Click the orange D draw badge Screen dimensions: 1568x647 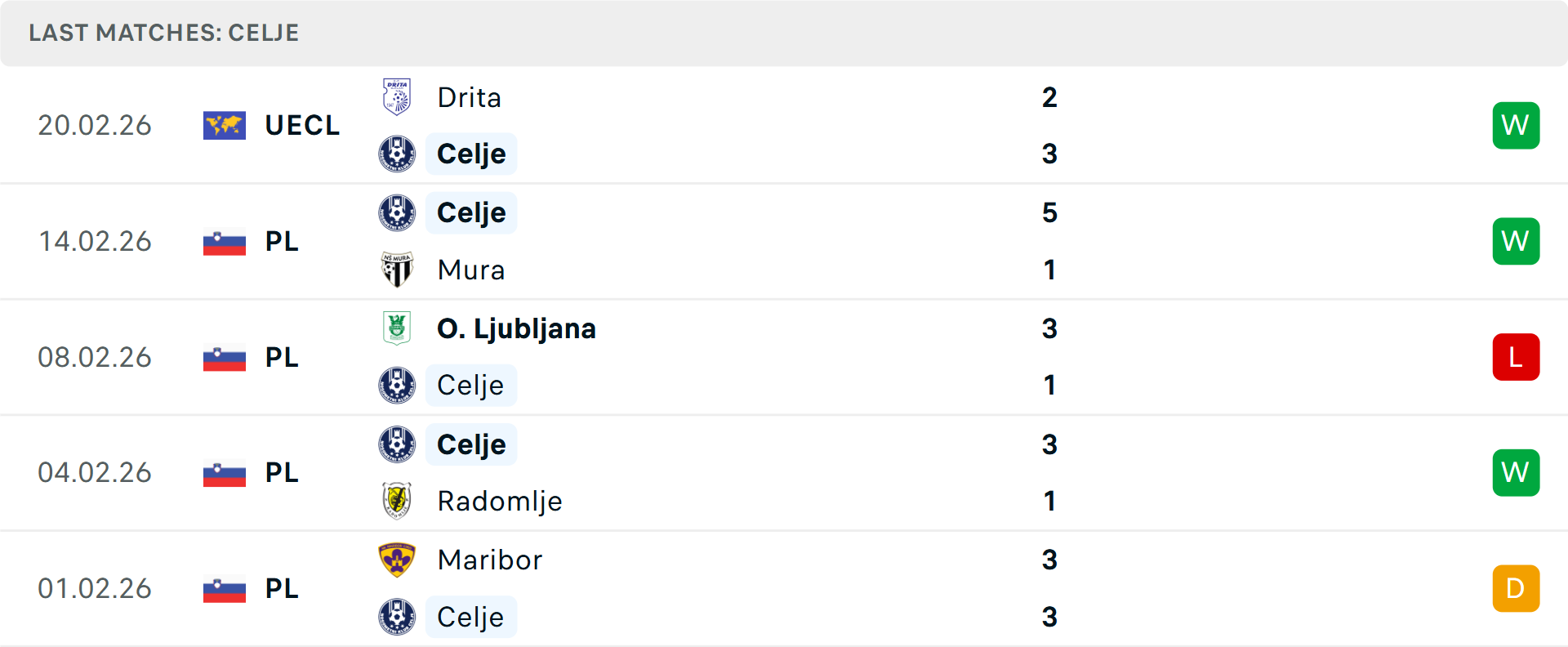[x=1516, y=588]
